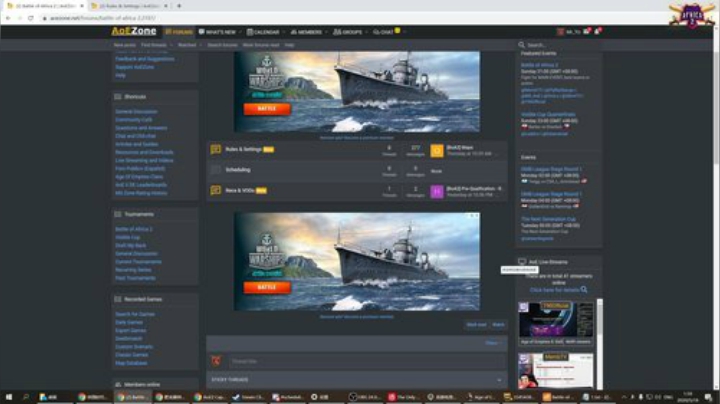The image size is (720, 404).
Task: Click the Tournaments panel header icon
Action: 118,214
